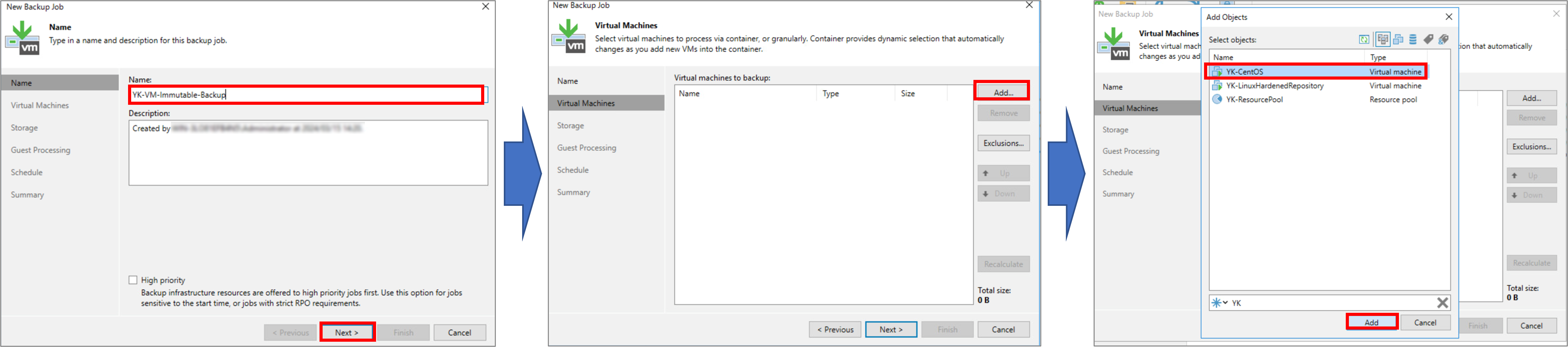Screen dimensions: 1568x347
Task: Sort by Size column in middle window list
Action: (920, 93)
